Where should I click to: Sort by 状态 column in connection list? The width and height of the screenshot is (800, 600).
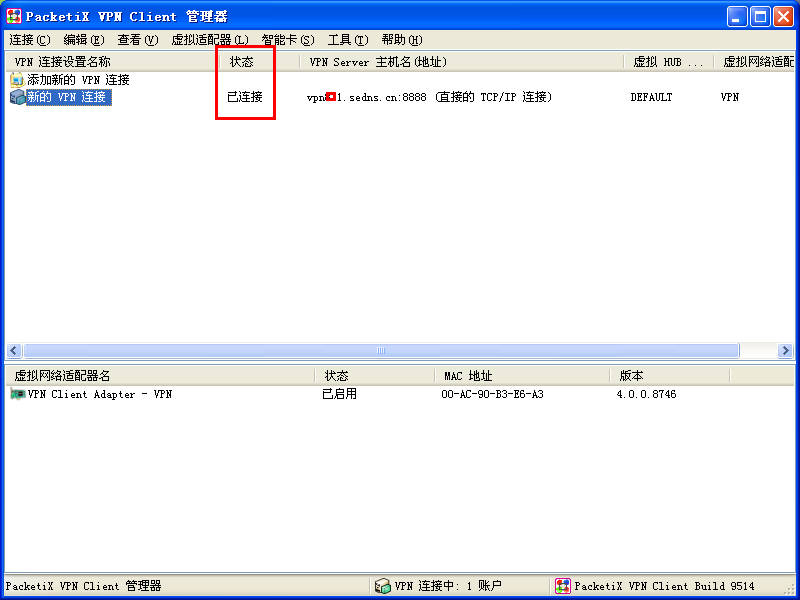point(260,62)
